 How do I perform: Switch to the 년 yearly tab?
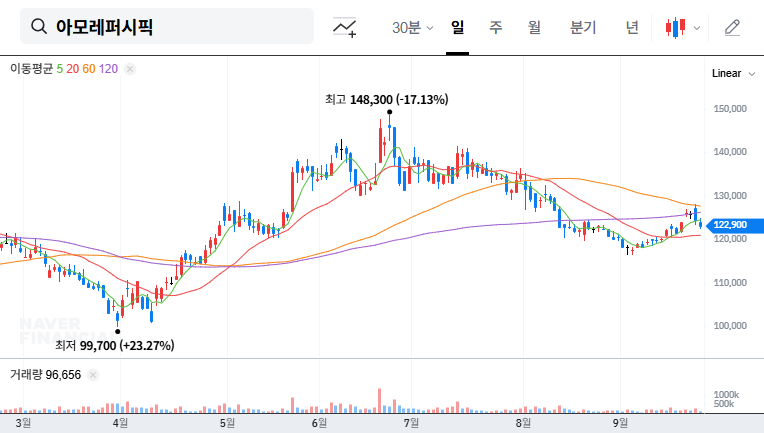632,27
